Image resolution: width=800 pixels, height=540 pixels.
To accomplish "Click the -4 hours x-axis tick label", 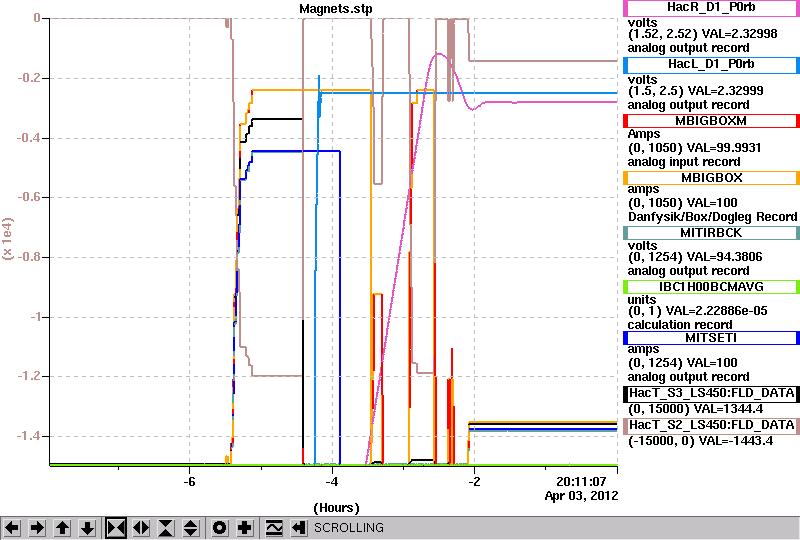I will click(x=332, y=482).
